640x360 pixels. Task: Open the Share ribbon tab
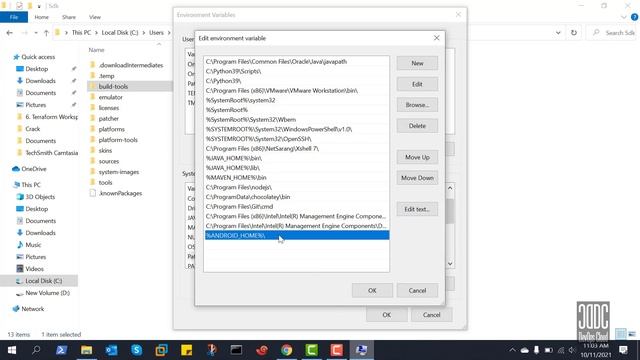point(69,17)
